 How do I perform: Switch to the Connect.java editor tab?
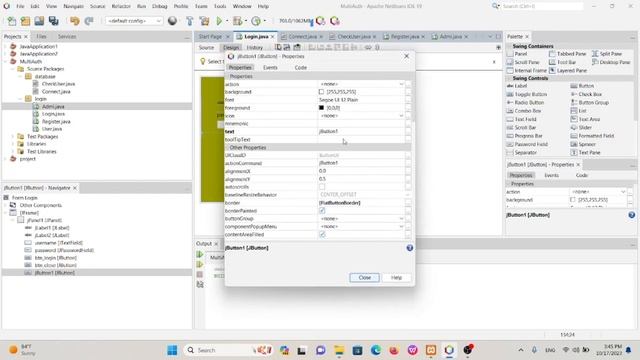point(302,37)
